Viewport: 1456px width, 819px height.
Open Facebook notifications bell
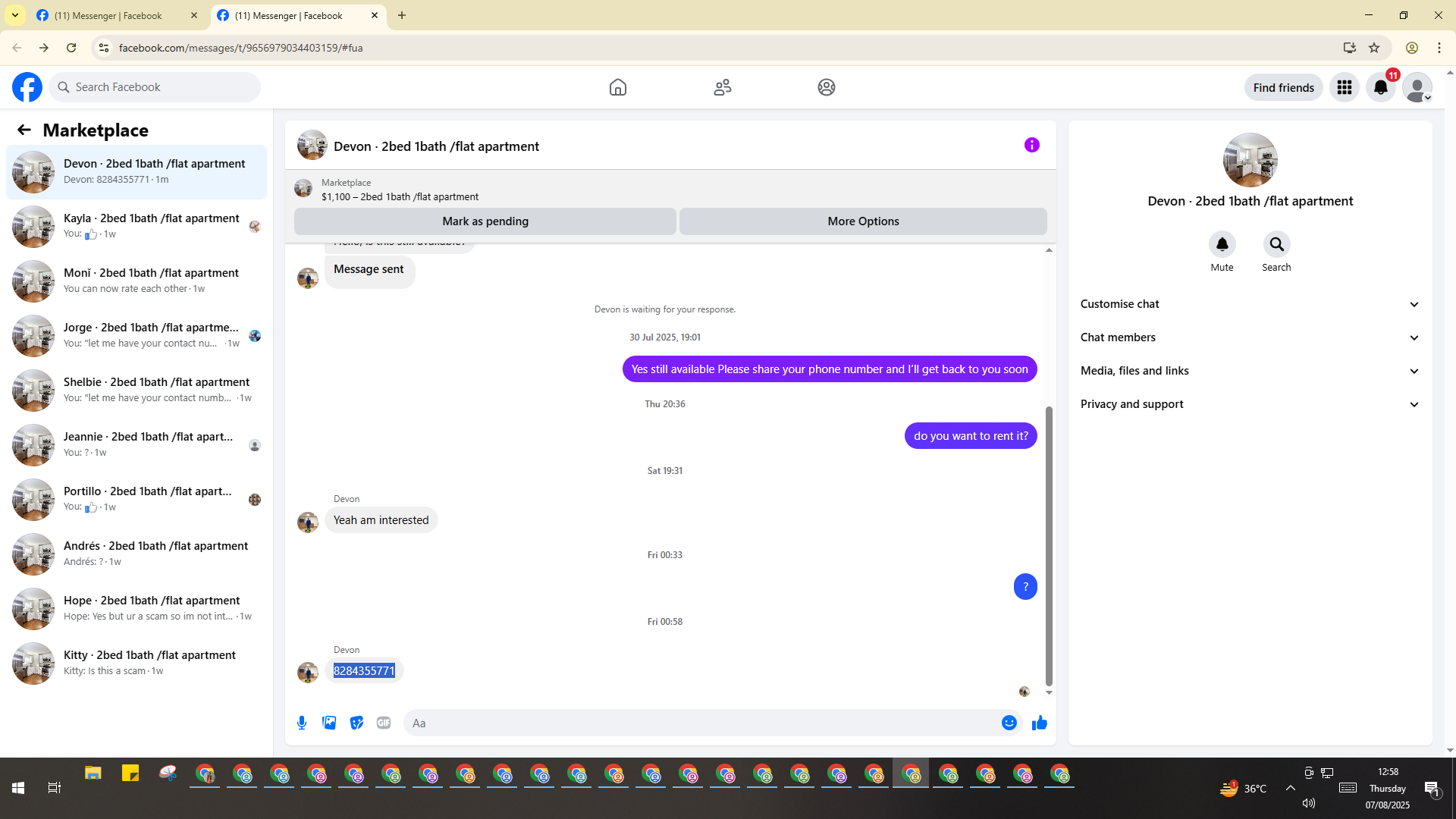click(x=1380, y=87)
